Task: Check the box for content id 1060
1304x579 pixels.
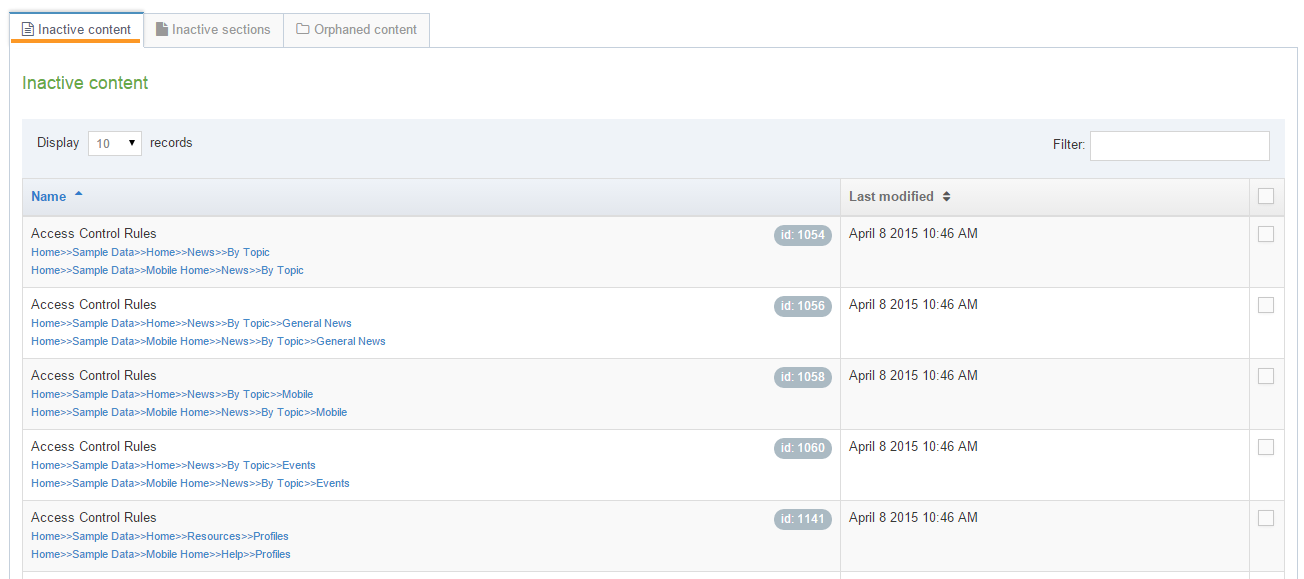Action: click(x=1266, y=447)
